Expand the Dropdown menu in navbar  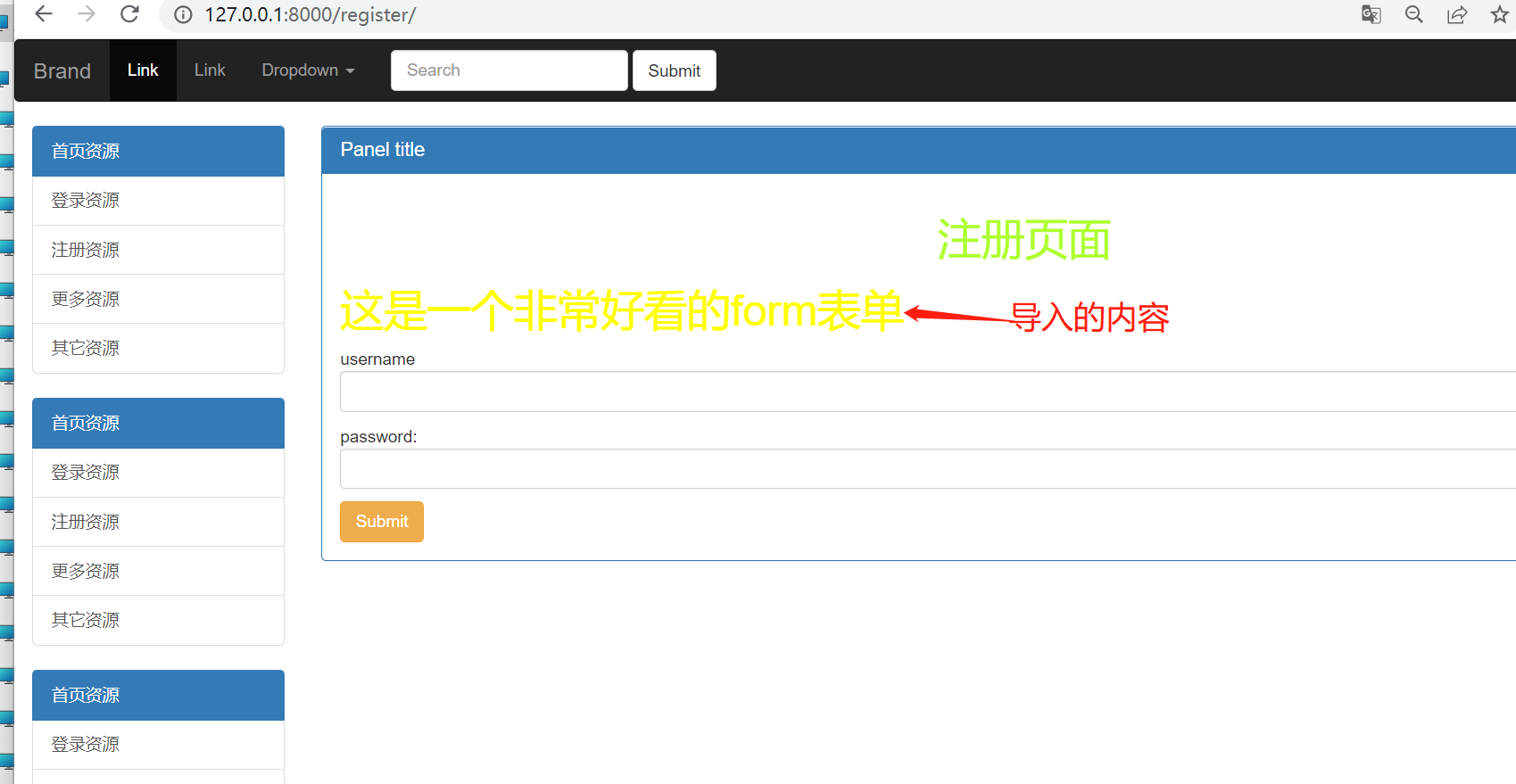click(x=308, y=70)
